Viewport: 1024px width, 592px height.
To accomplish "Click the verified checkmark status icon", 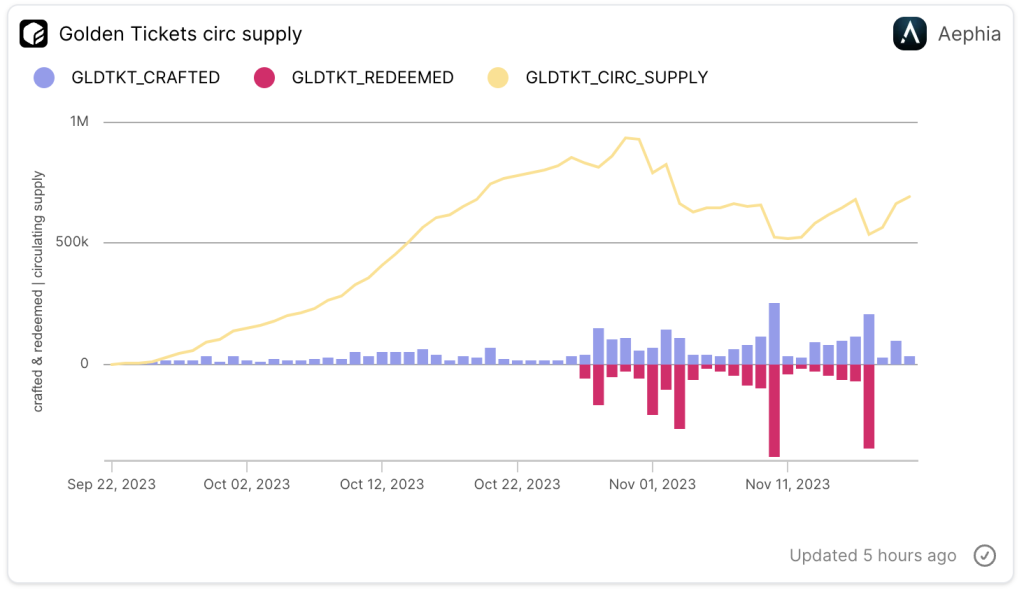I will coord(985,556).
